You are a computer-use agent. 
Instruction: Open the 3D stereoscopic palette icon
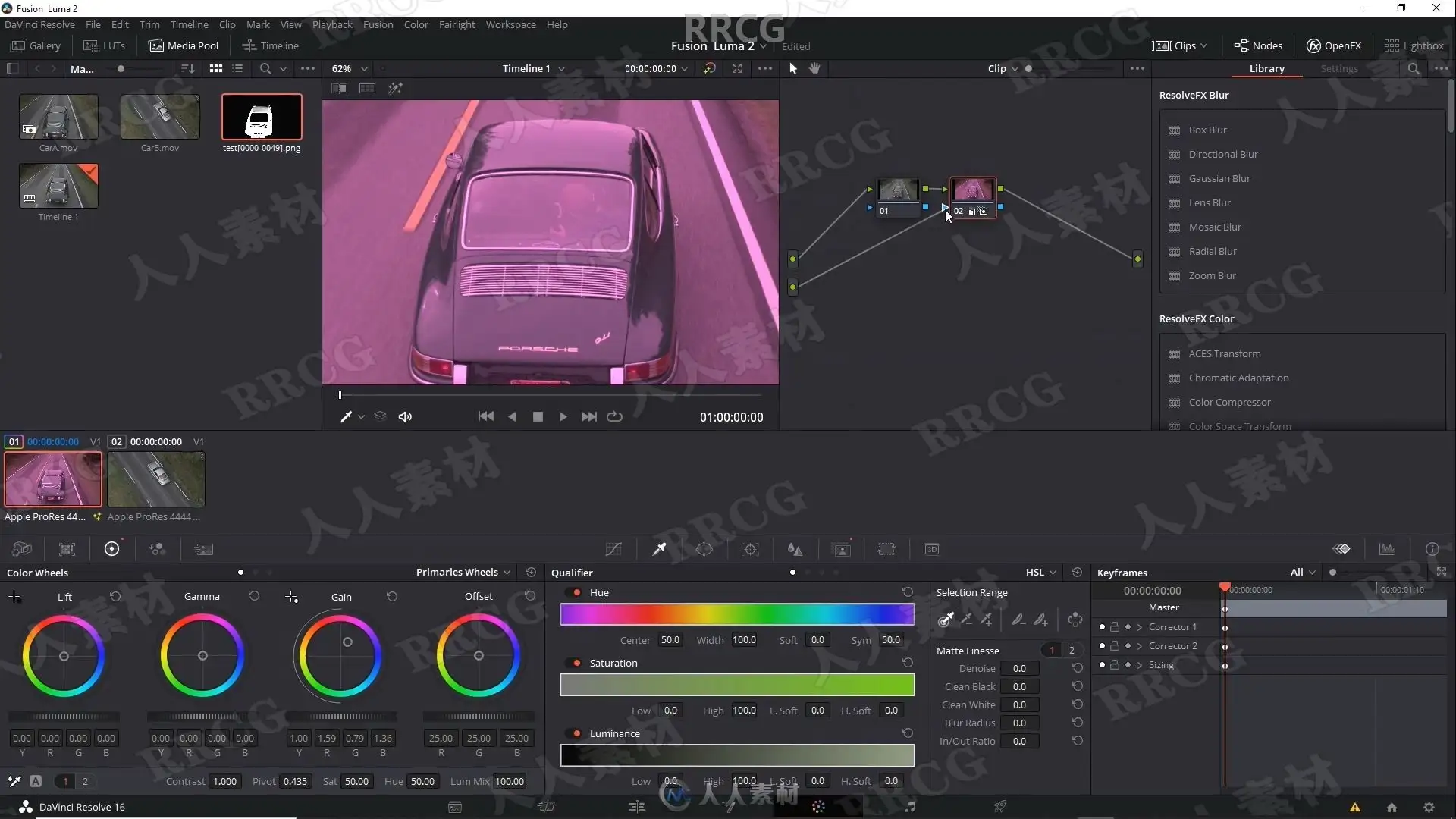(932, 549)
